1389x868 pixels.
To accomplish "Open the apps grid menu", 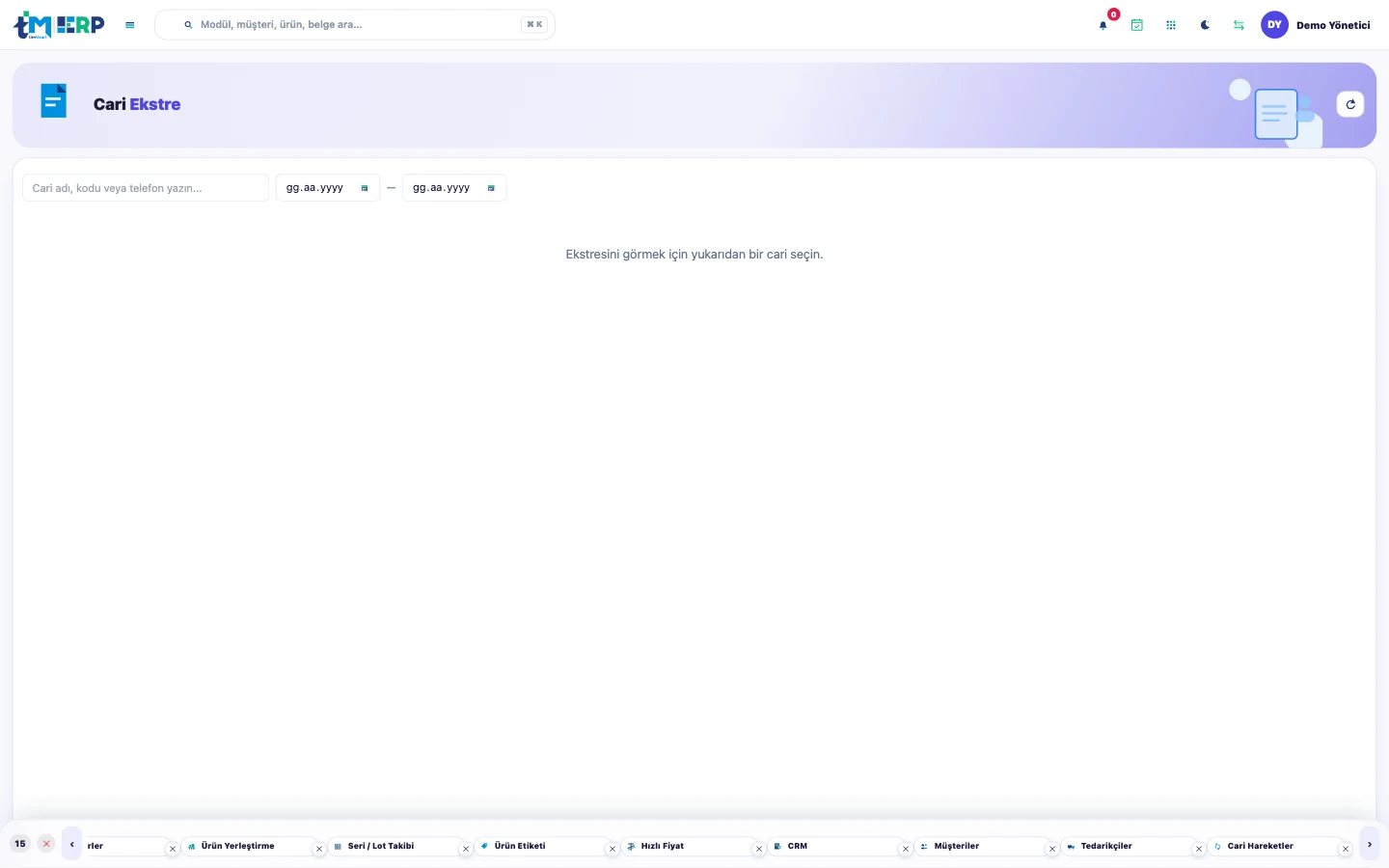I will (x=1171, y=25).
